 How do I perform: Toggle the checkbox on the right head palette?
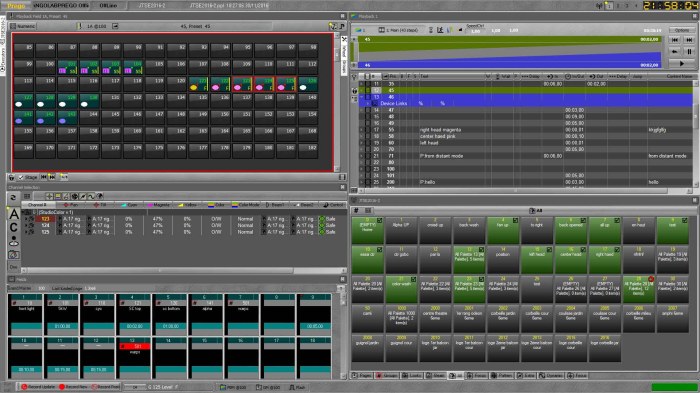[617, 250]
